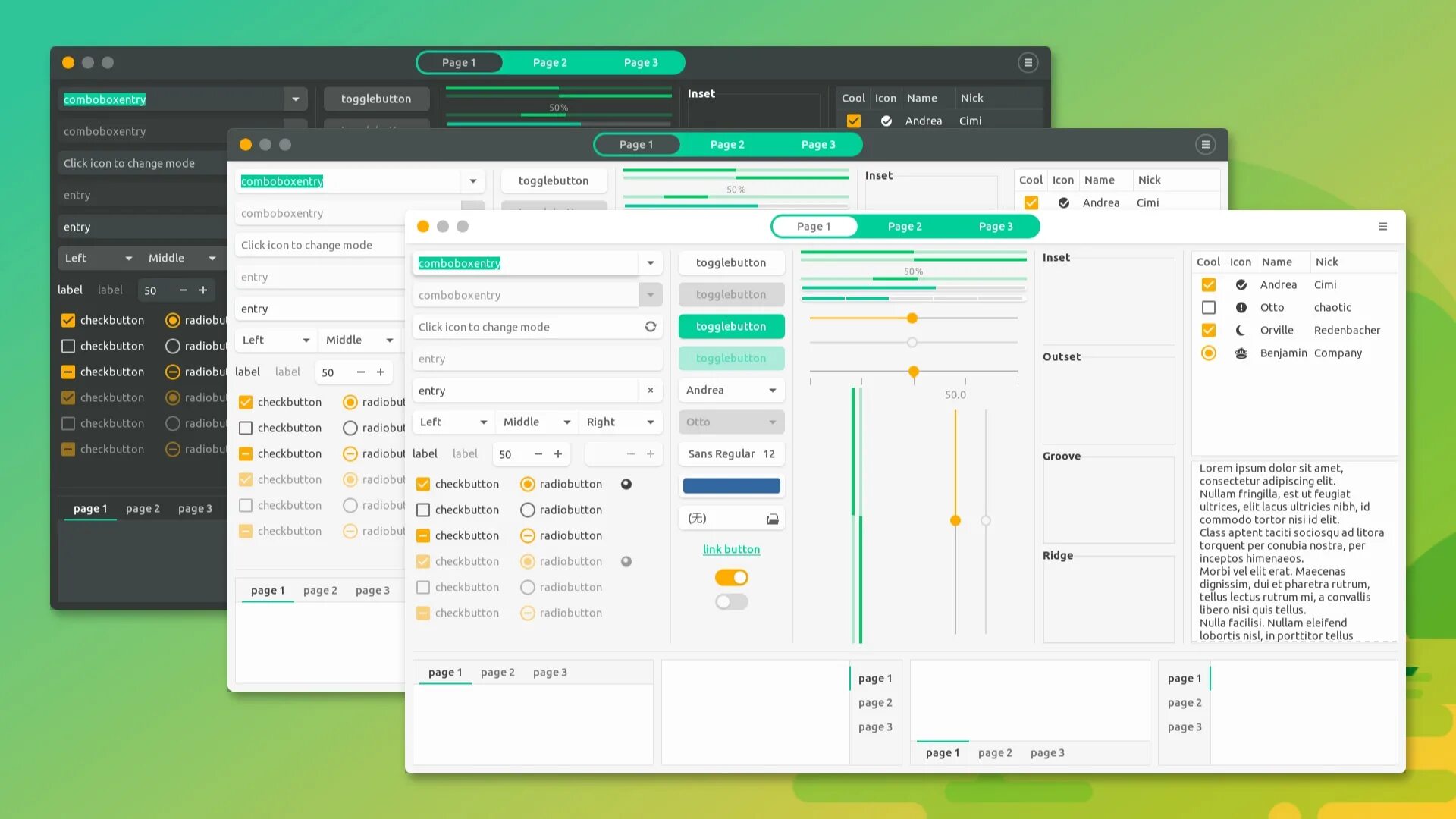Switch to Page 2 in the front window's header
This screenshot has height=819, width=1456.
(x=904, y=227)
